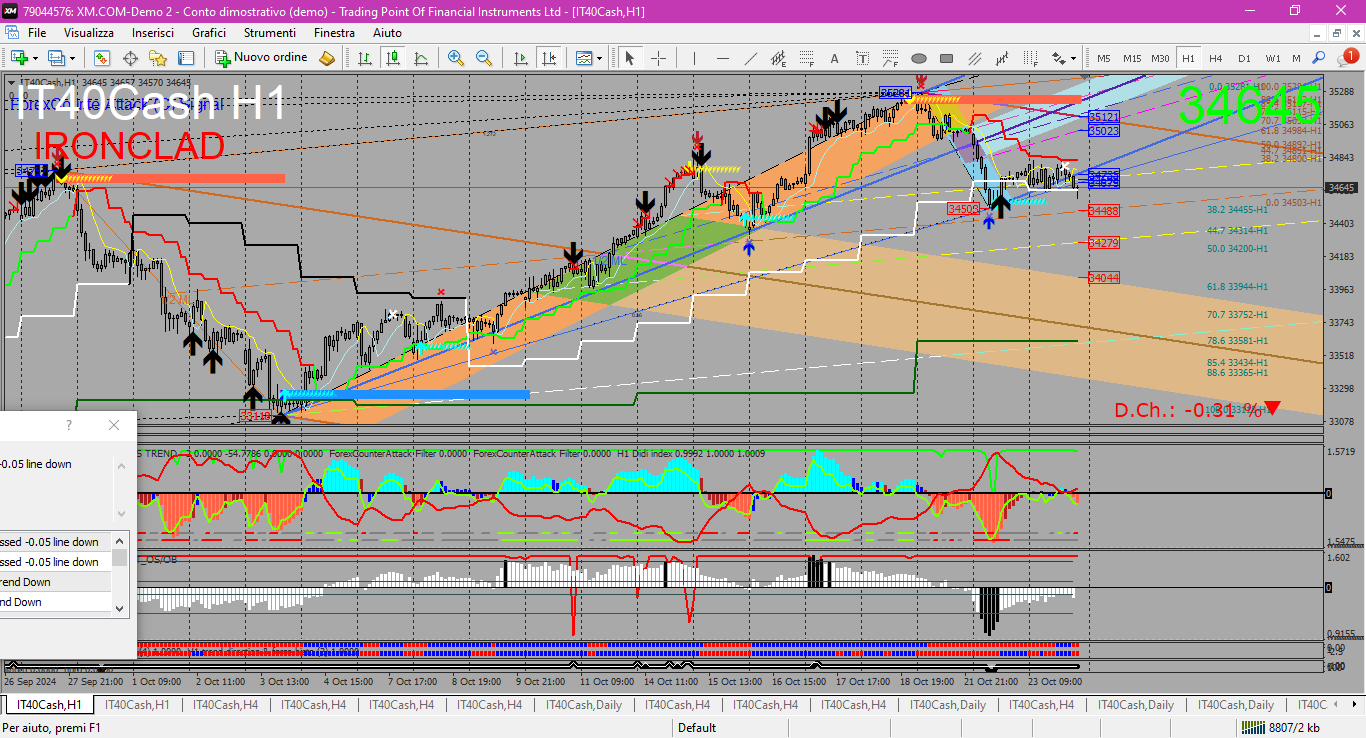Select the regression channel tool
The image size is (1366, 738).
coord(1003,58)
